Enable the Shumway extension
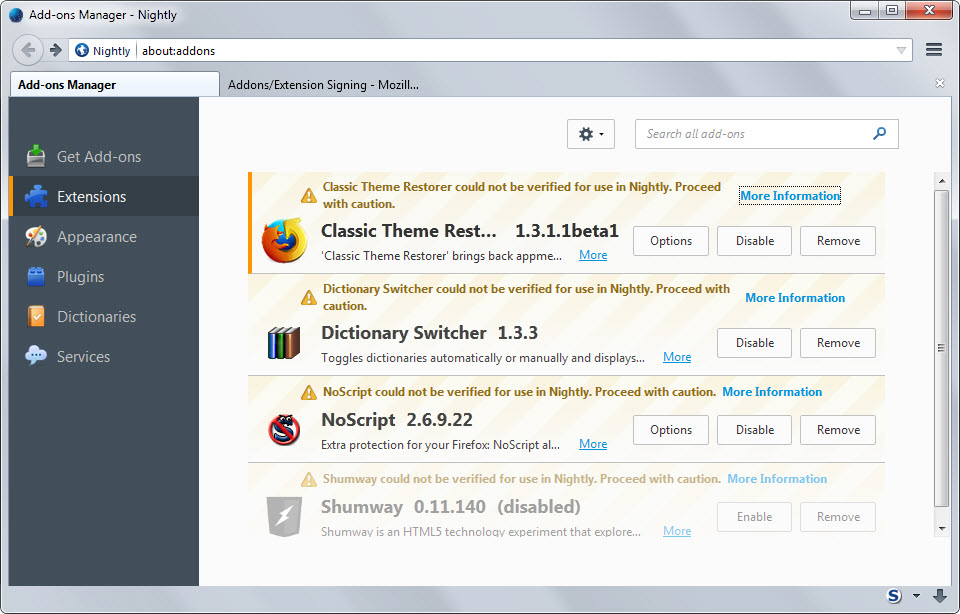 tap(754, 517)
